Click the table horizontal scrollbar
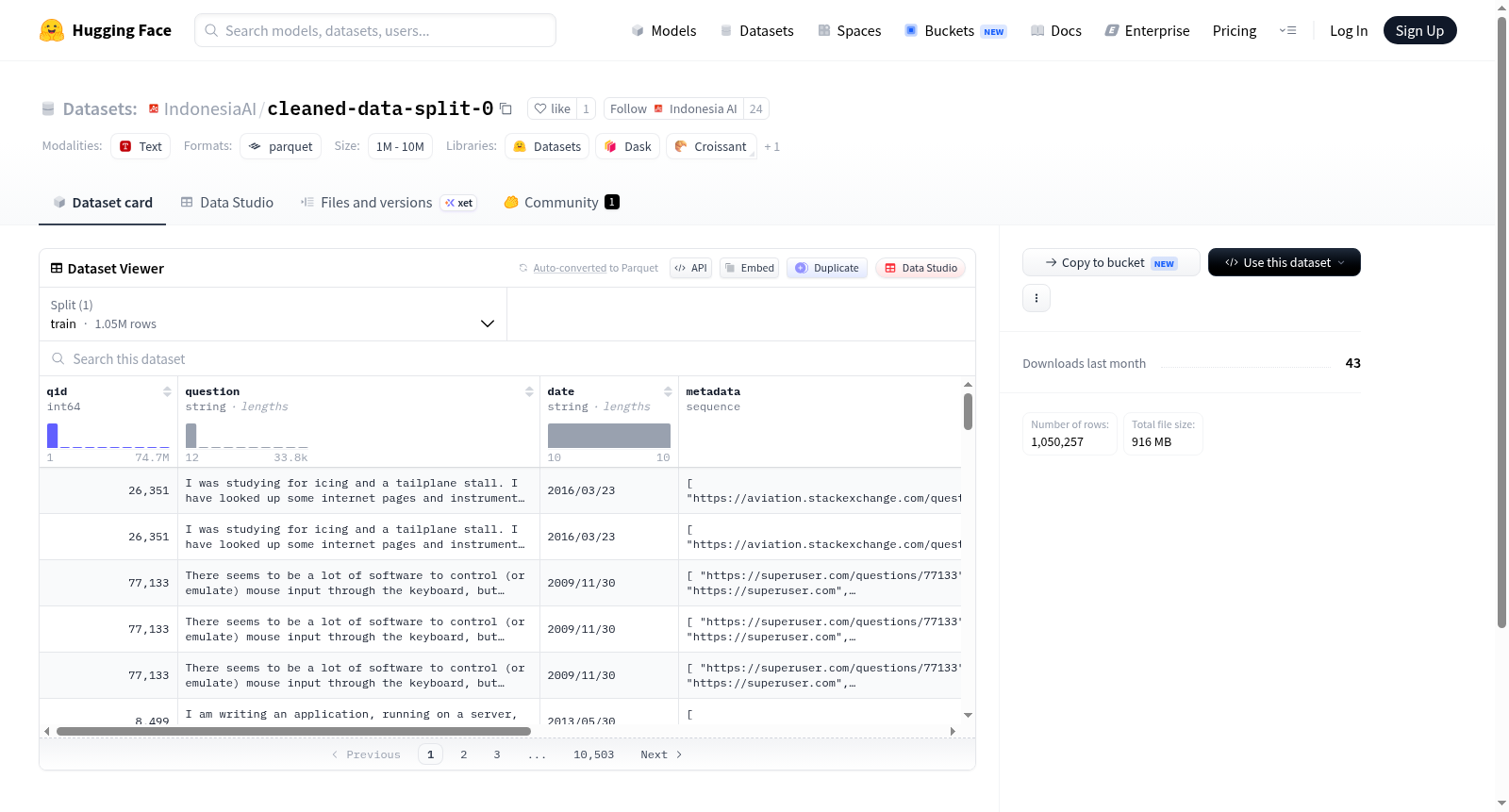Image resolution: width=1509 pixels, height=812 pixels. tap(293, 731)
